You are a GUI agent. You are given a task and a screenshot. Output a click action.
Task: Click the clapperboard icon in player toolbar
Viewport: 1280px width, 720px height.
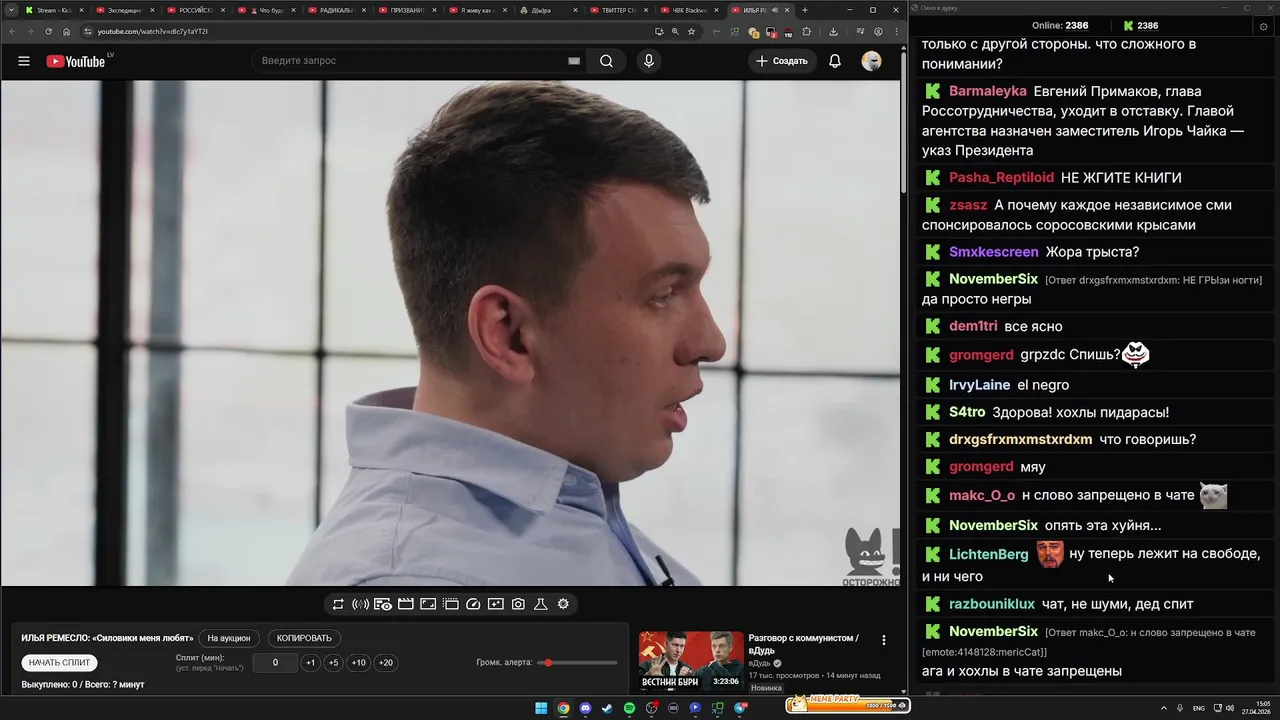tap(406, 604)
